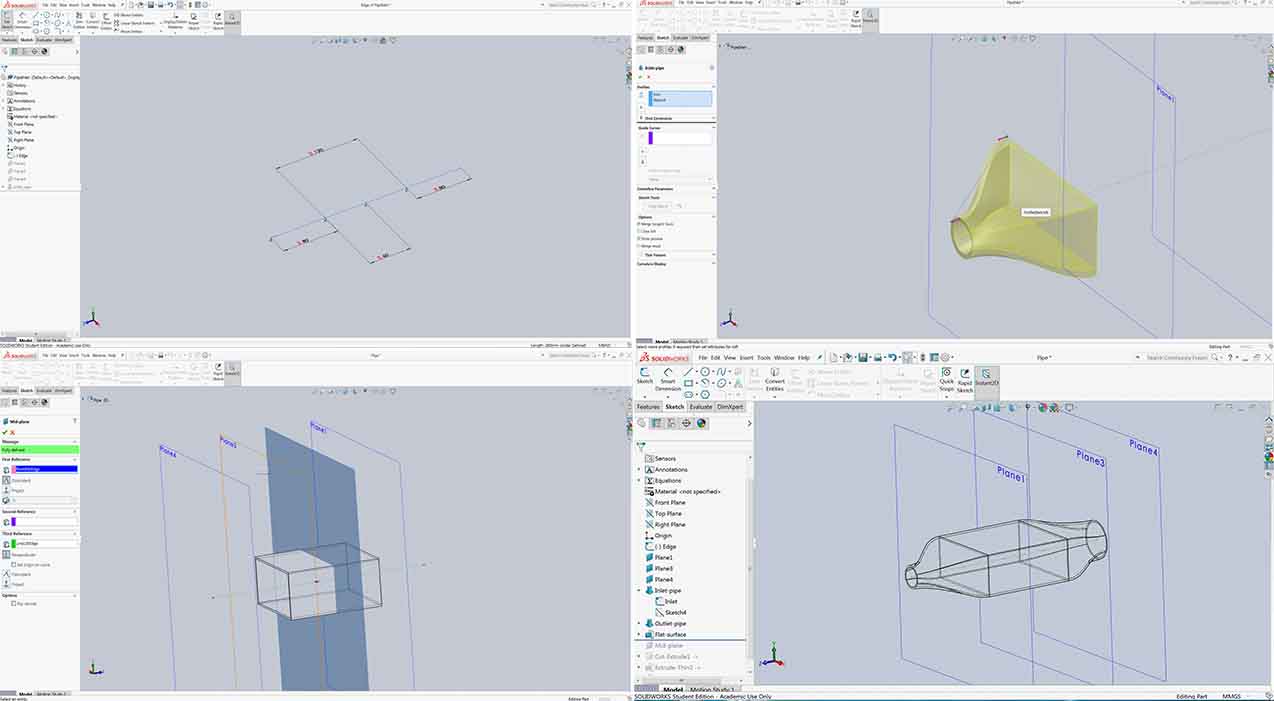This screenshot has height=701, width=1274.
Task: Toggle Instant2D in lower-right window
Action: tap(988, 381)
